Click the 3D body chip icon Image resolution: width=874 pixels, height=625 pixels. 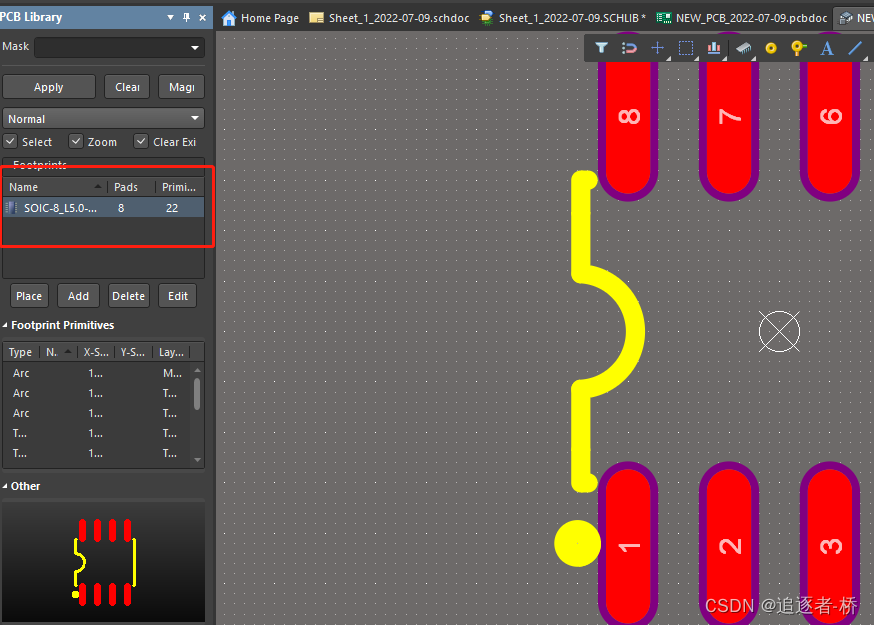pyautogui.click(x=742, y=47)
